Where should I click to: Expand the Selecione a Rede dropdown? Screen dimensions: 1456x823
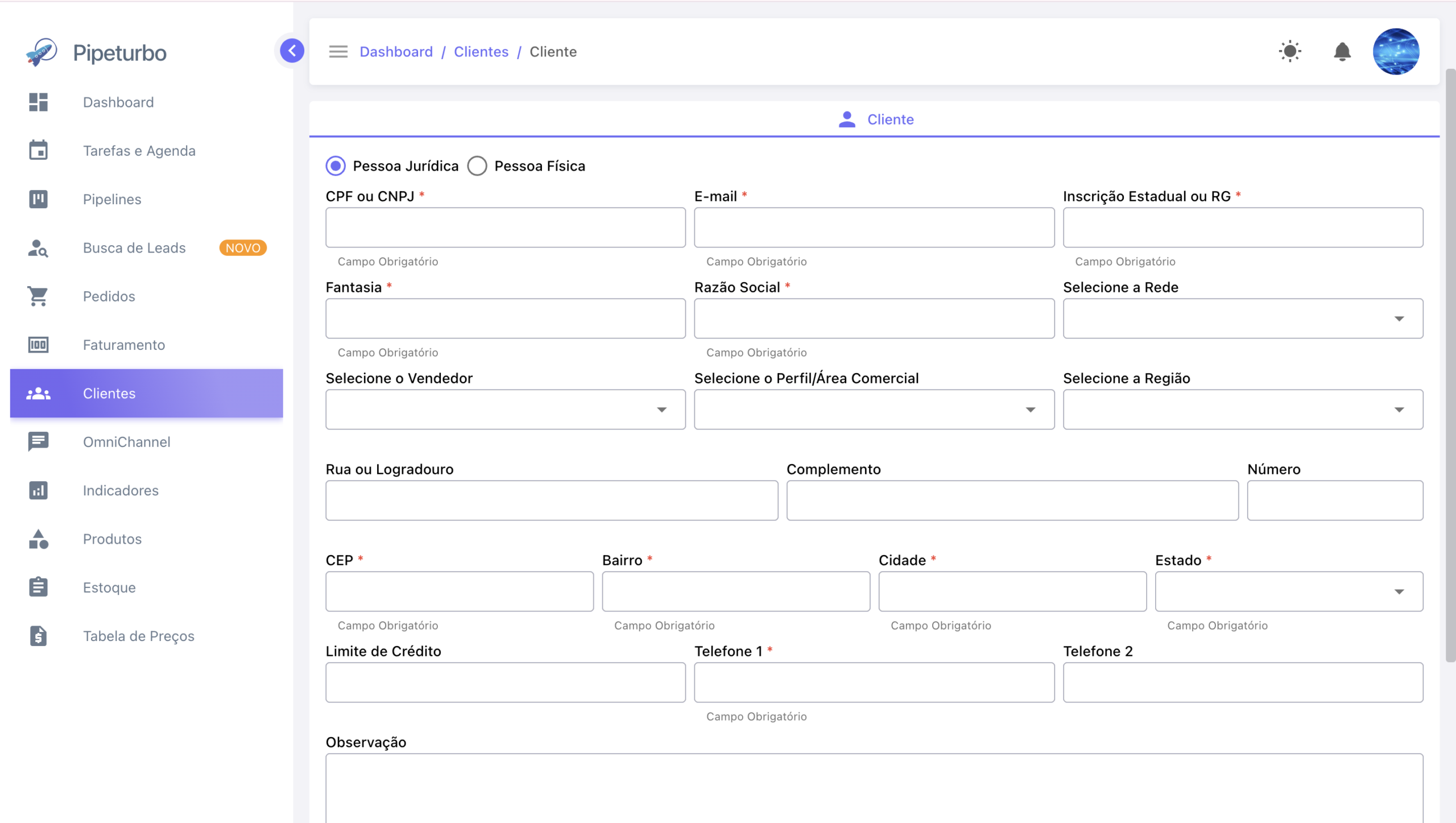(1243, 319)
